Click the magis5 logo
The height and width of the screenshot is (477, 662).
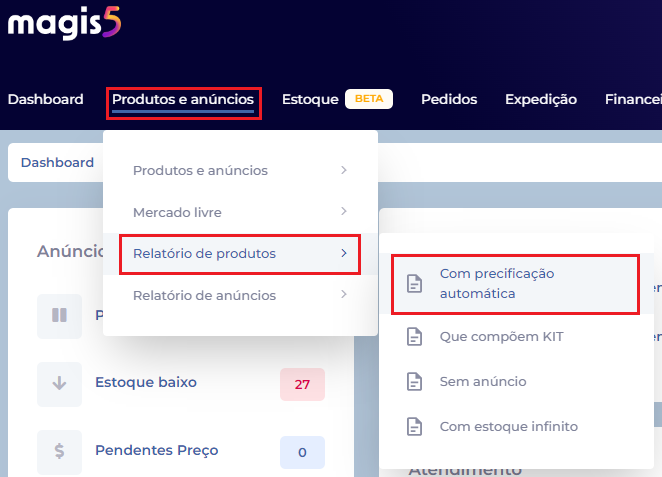64,23
